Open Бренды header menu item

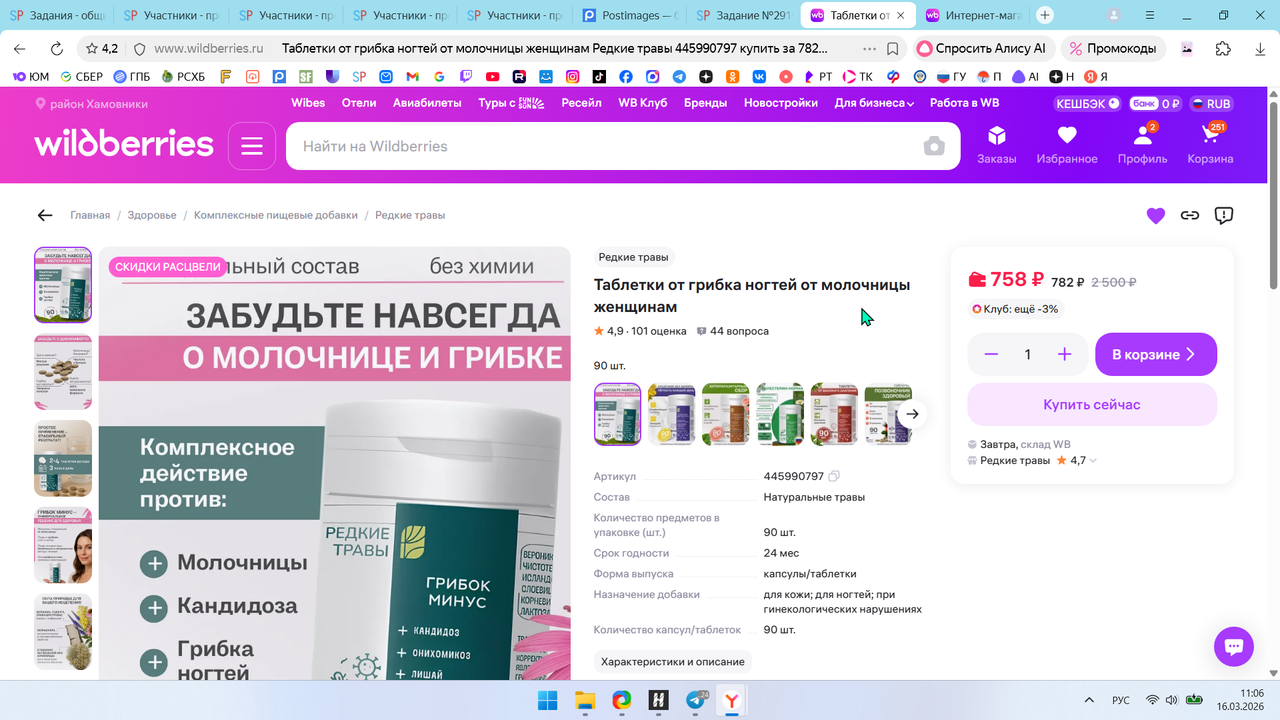pos(706,103)
